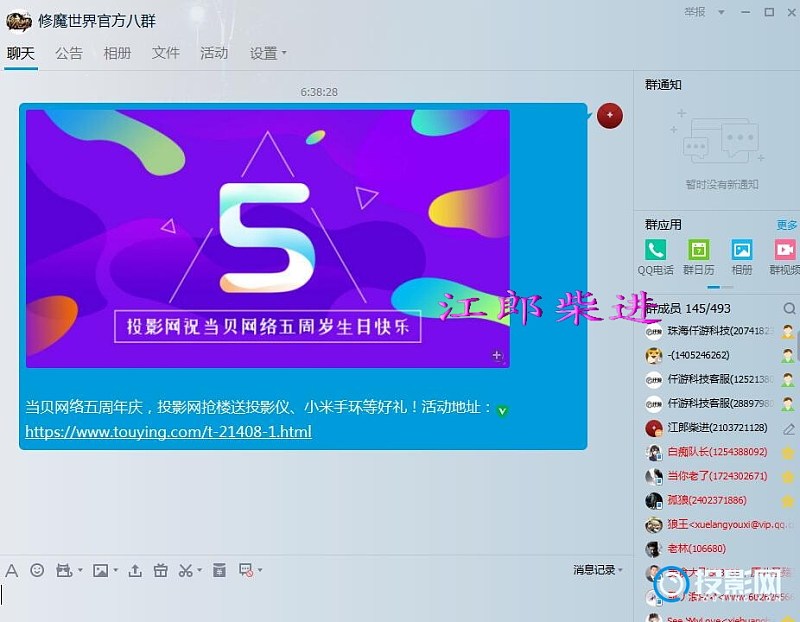
Task: Click the group avatar beside 修魔世界官方八群
Action: tap(19, 21)
